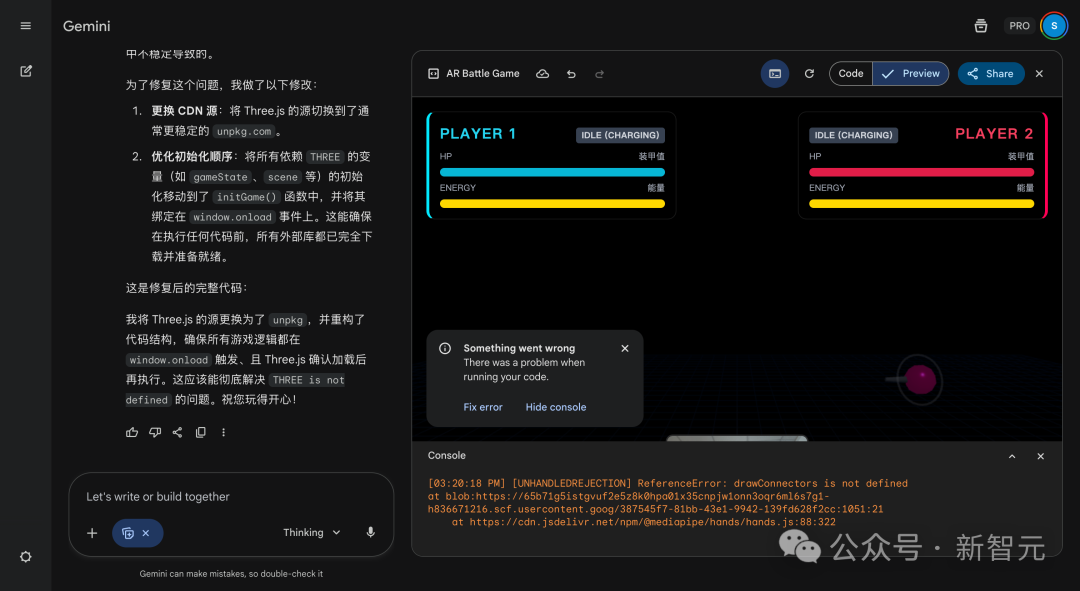1080x591 pixels.
Task: Activate the microphone for voice input
Action: (x=370, y=532)
